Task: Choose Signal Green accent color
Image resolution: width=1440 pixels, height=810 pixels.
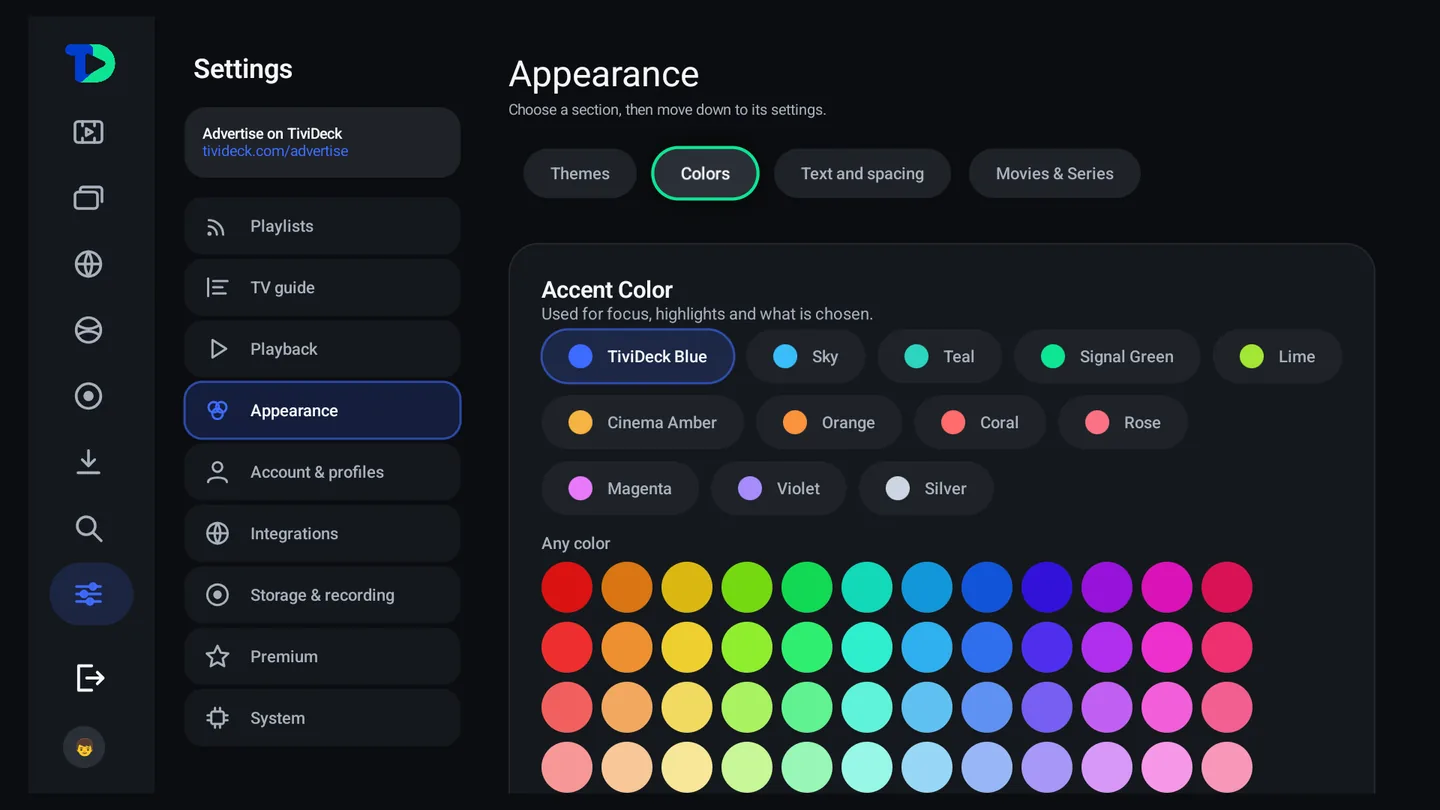Action: [x=1107, y=356]
